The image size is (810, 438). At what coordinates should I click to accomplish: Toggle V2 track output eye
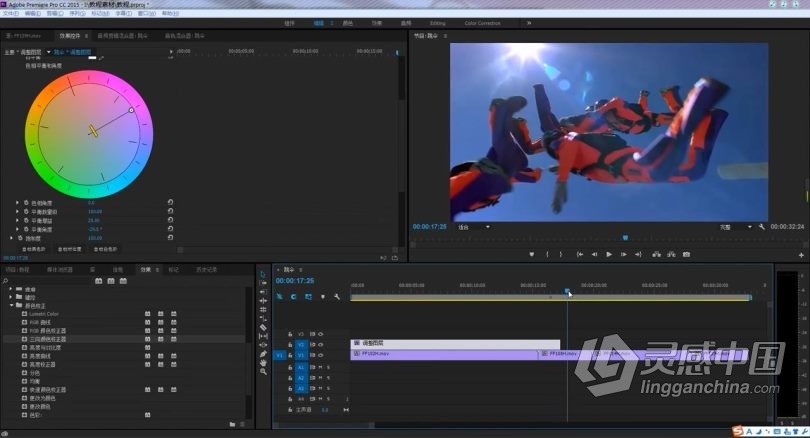[x=320, y=345]
